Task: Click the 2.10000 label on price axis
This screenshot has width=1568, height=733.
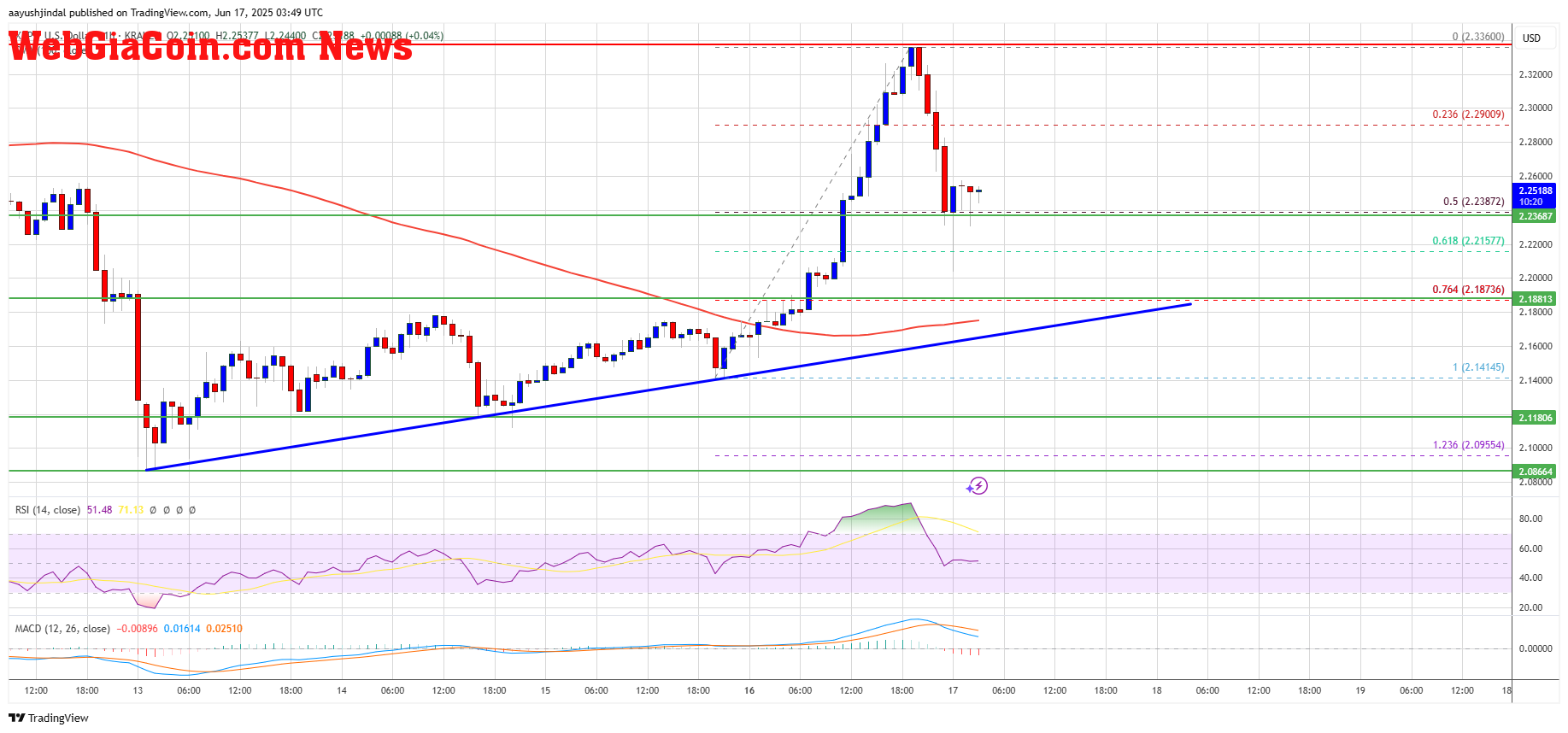Action: 1535,449
